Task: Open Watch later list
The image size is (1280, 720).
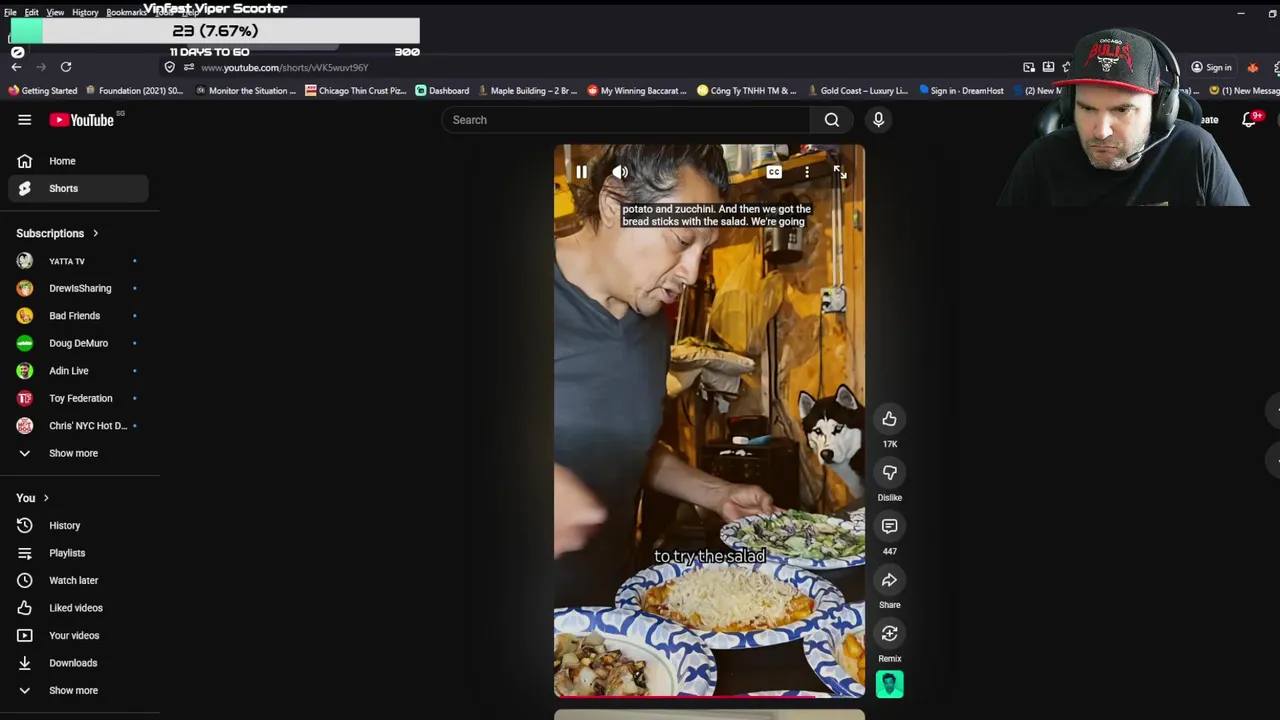Action: coord(78,580)
